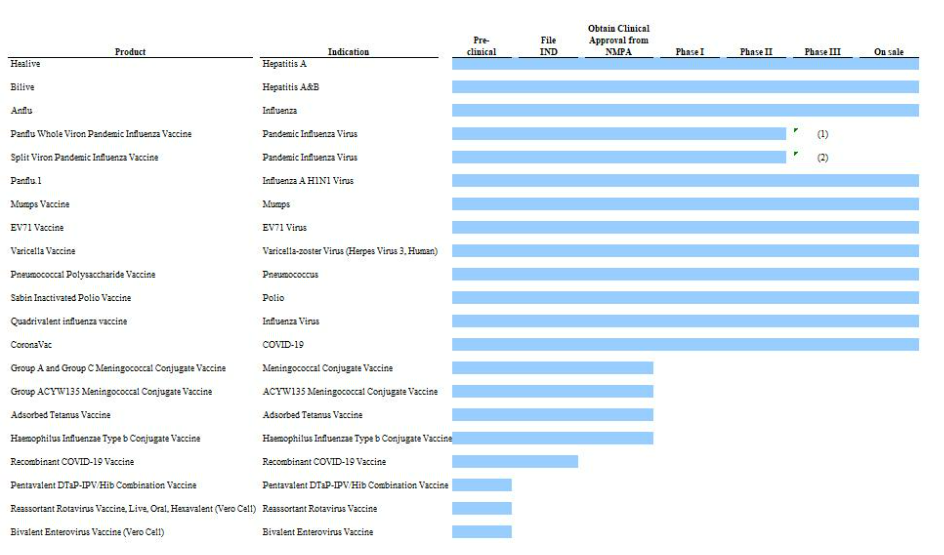The width and height of the screenshot is (944, 555).
Task: Select the Phase III column header
Action: 822,52
